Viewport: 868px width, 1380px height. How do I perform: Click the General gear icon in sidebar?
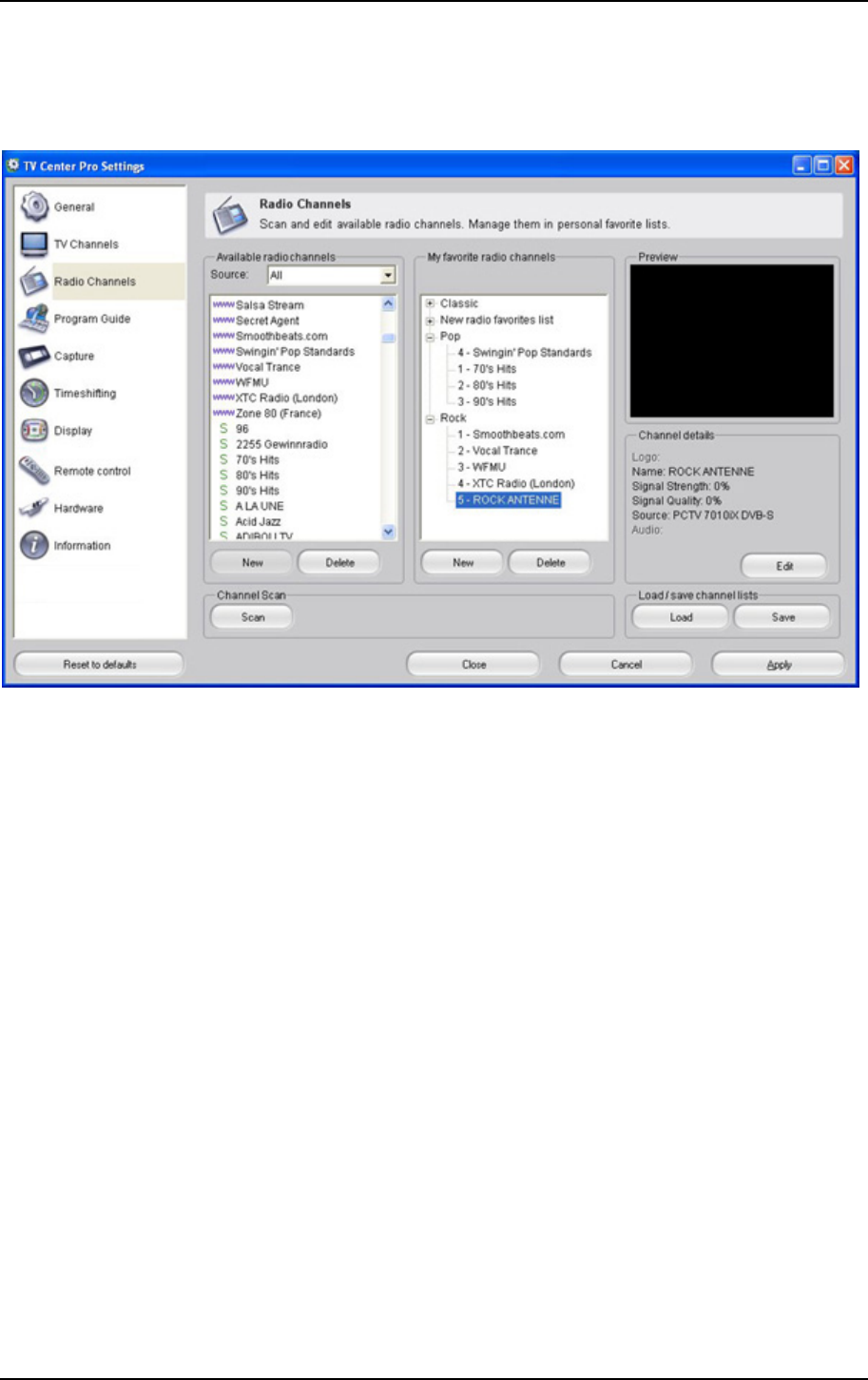pos(34,206)
